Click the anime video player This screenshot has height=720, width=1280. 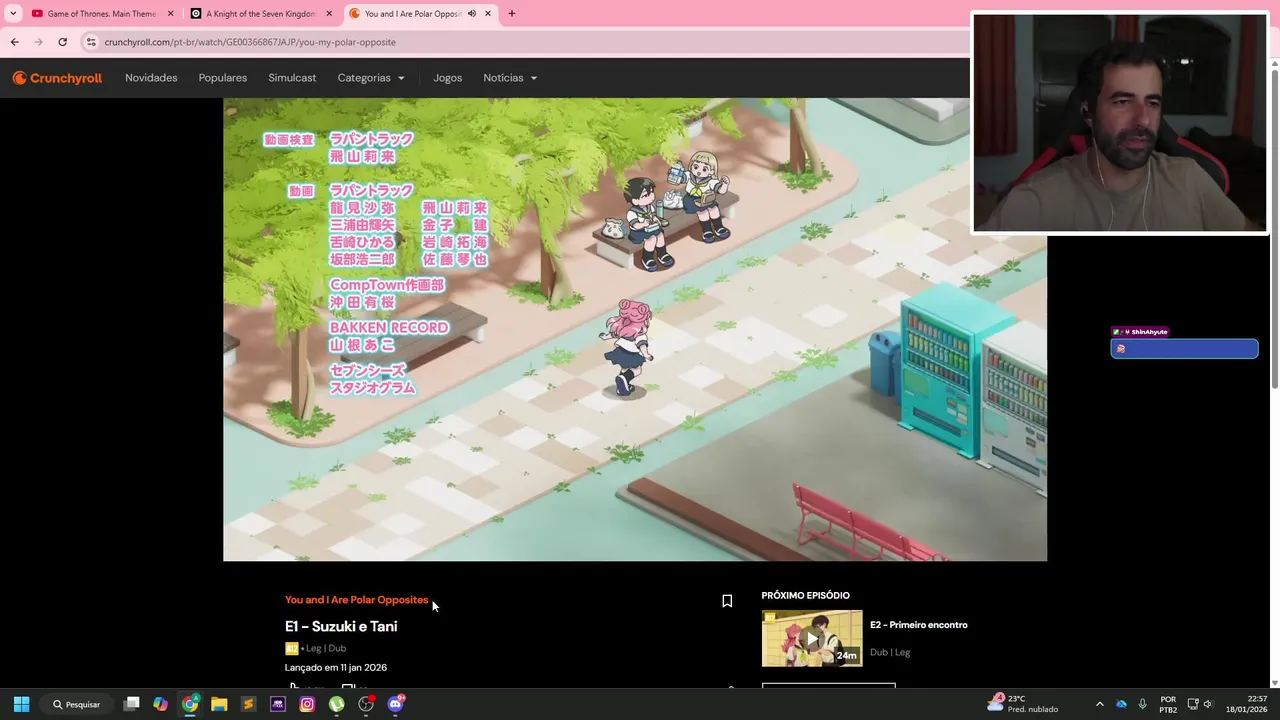pyautogui.click(x=635, y=329)
